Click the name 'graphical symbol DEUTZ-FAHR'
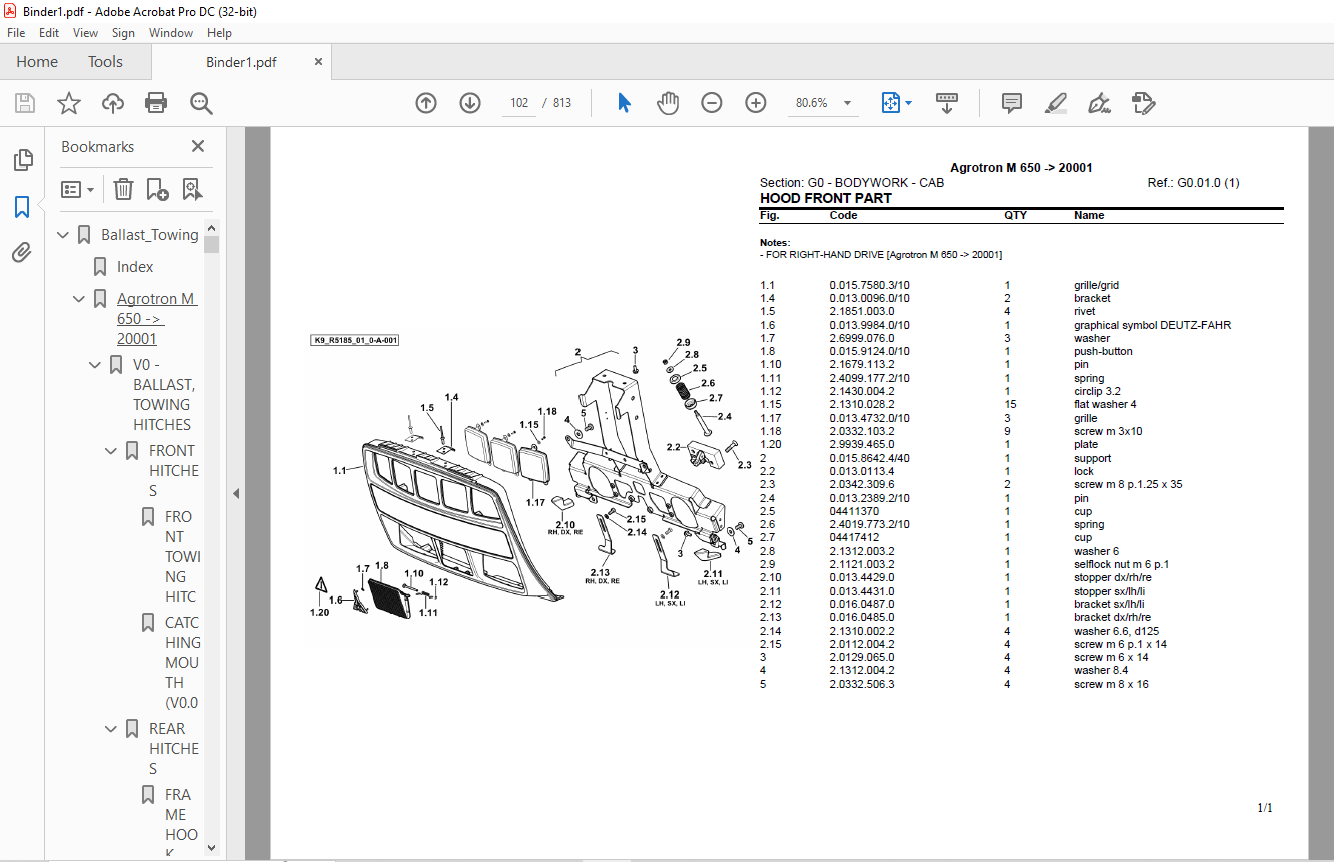Viewport: 1334px width, 862px height. 1152,325
